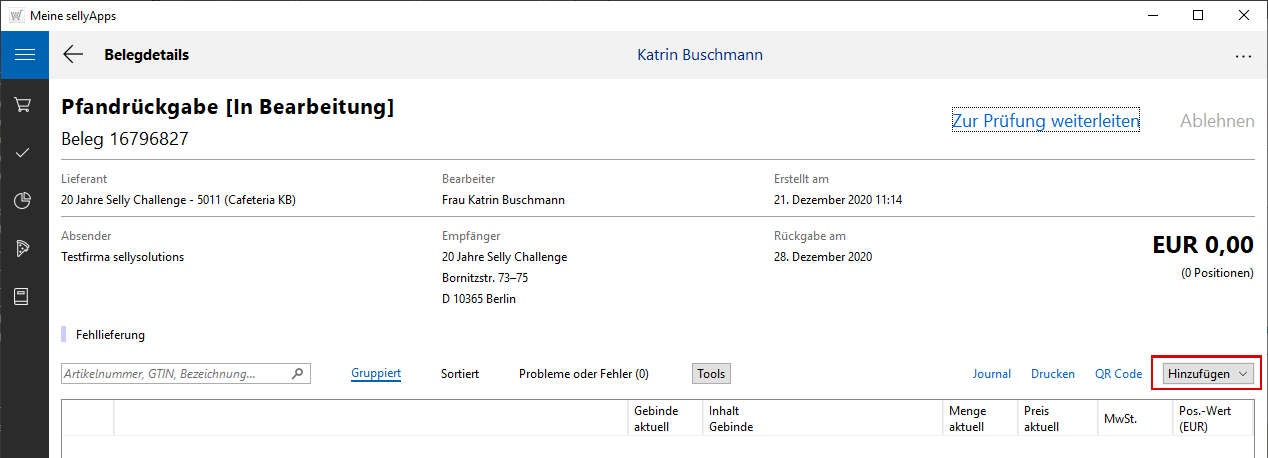The height and width of the screenshot is (458, 1268).
Task: Show the QR Code
Action: [x=1118, y=374]
